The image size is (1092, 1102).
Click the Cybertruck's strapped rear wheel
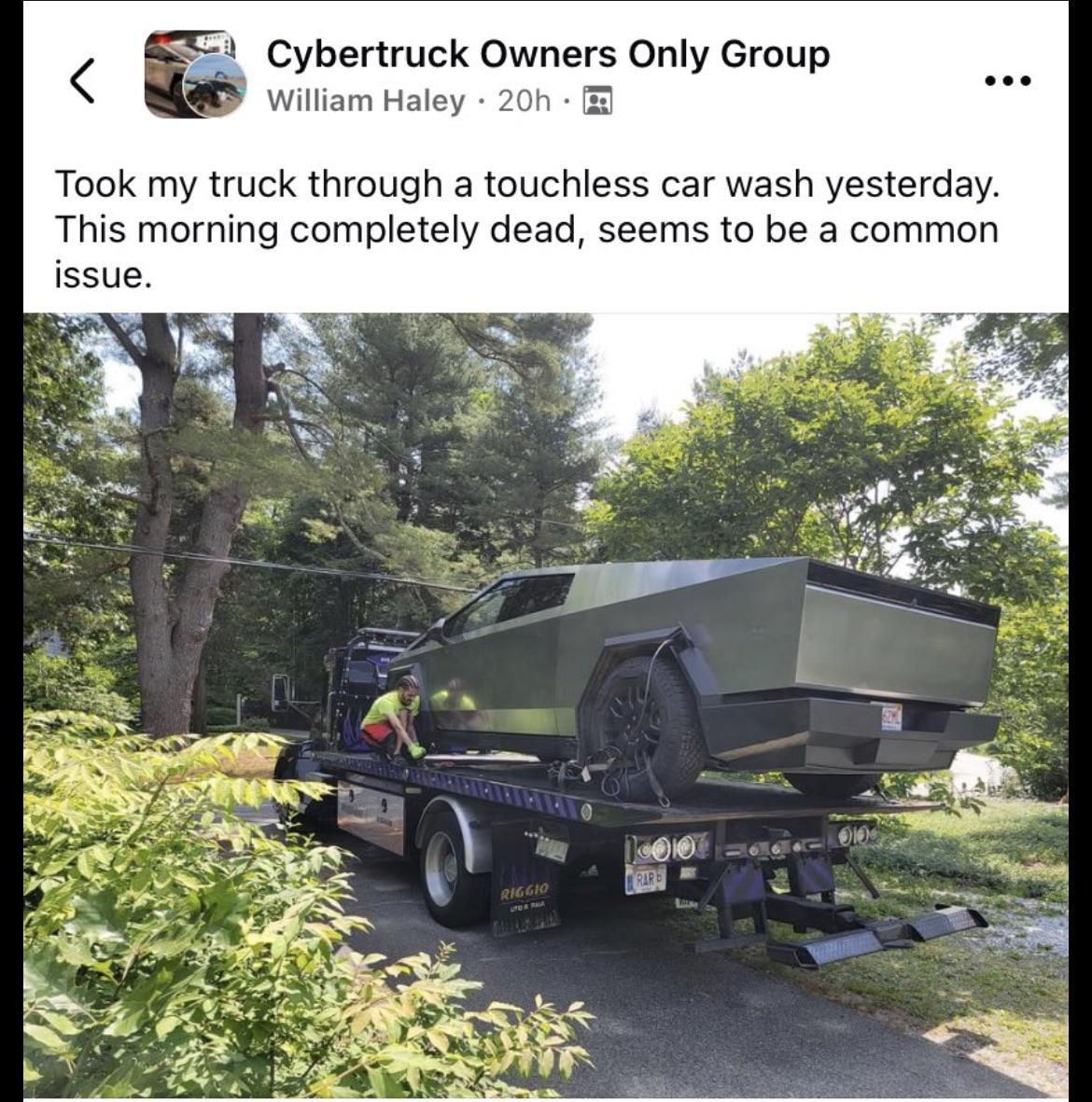click(x=646, y=728)
